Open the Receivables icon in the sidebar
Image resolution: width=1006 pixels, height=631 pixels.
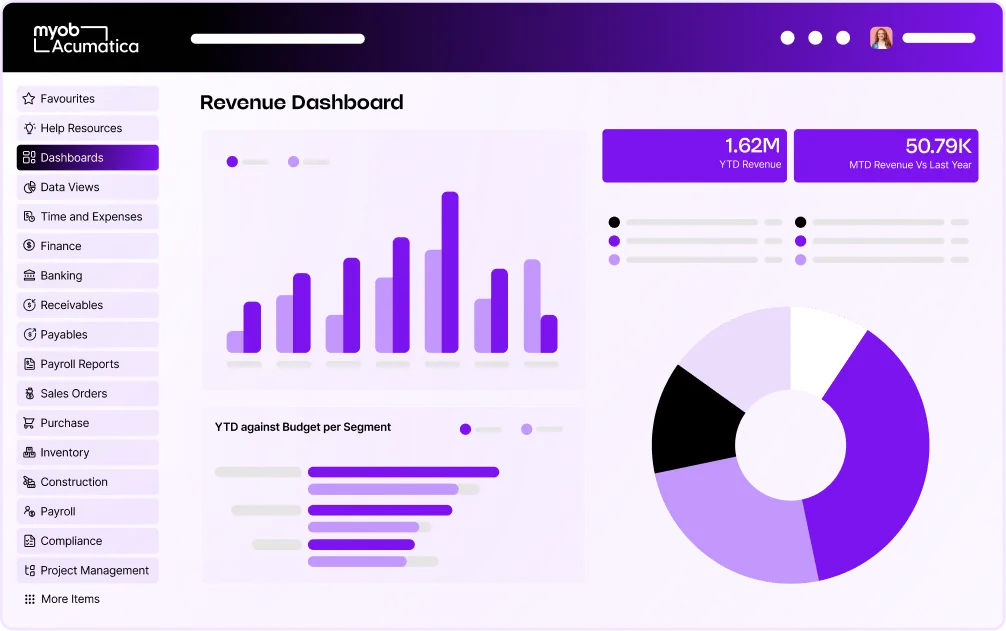(27, 305)
